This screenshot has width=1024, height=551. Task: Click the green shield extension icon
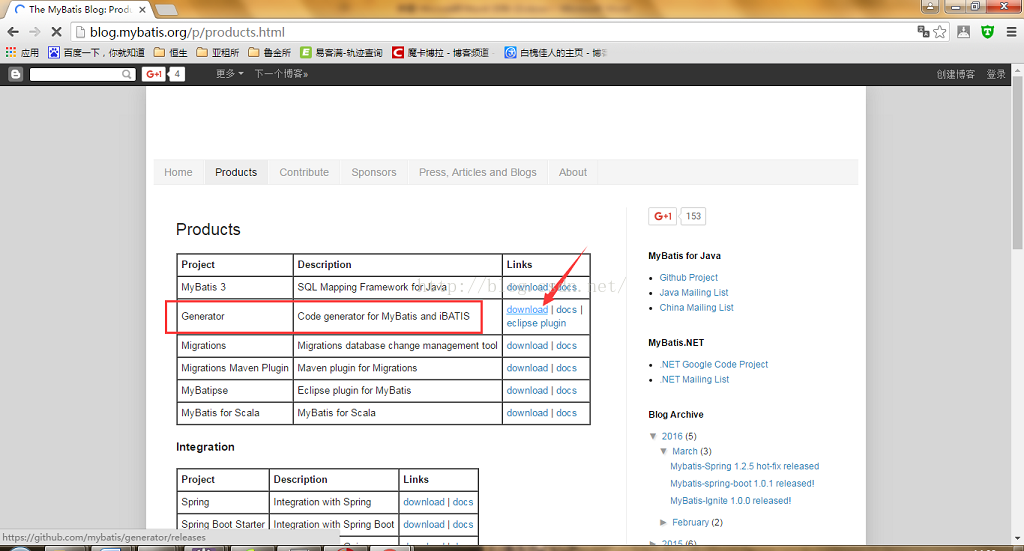pyautogui.click(x=987, y=32)
